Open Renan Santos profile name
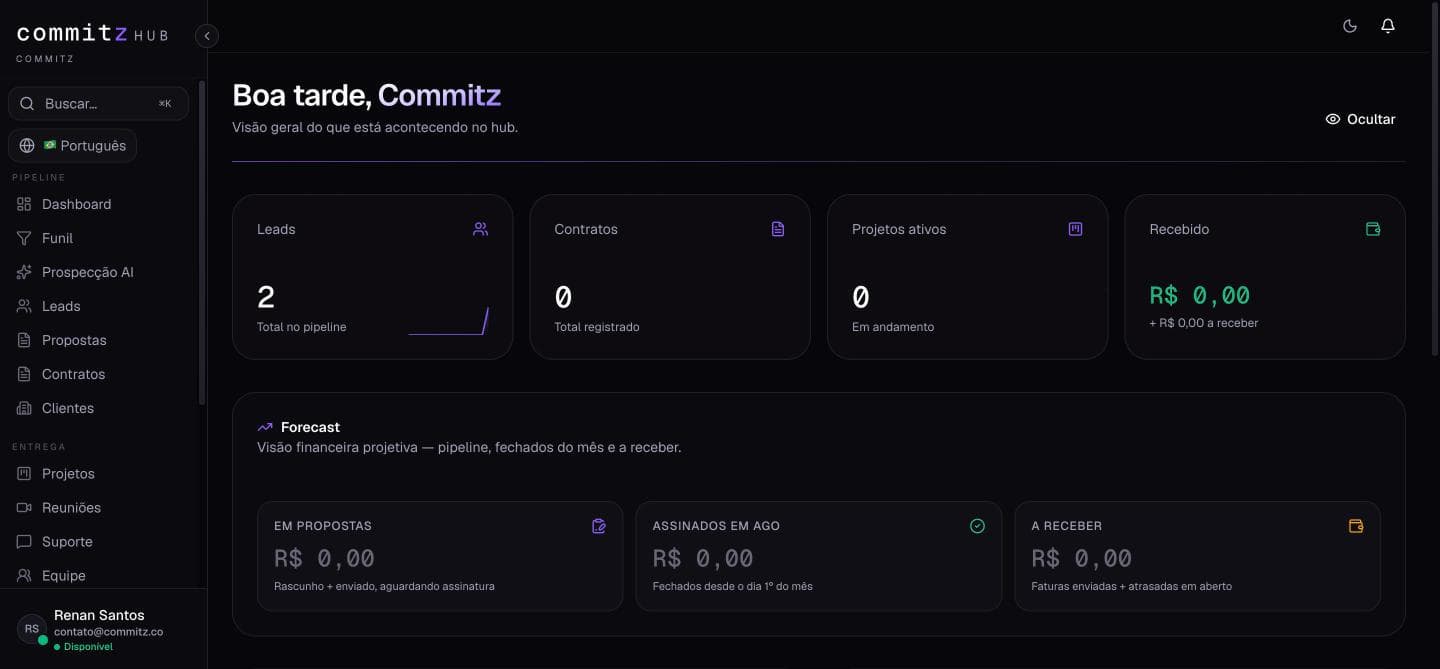The image size is (1440, 669). (99, 615)
